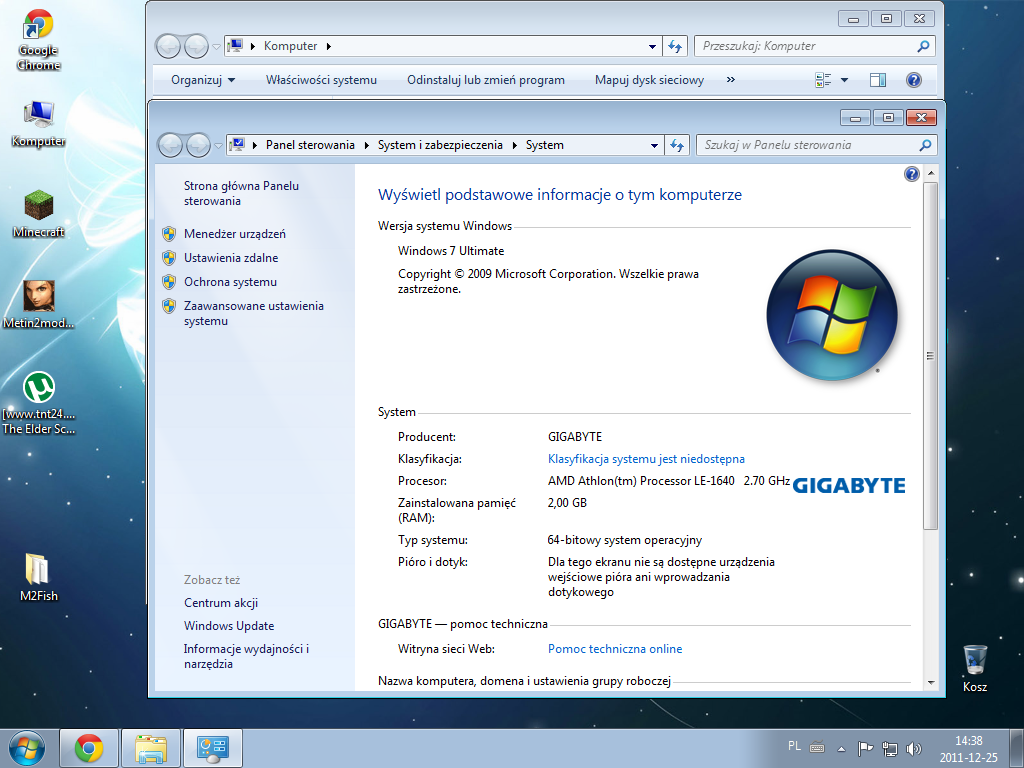This screenshot has height=768, width=1024.
Task: Open view options dropdown arrow in Komputer window
Action: point(844,80)
